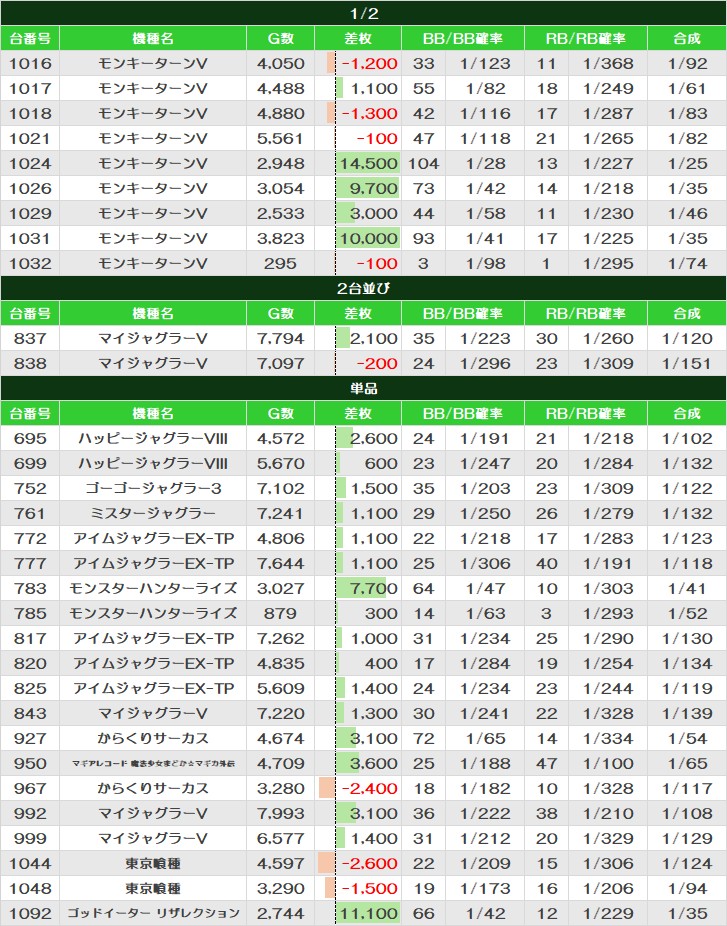The image size is (727, 926).
Task: Click machine number 837
Action: 30,338
